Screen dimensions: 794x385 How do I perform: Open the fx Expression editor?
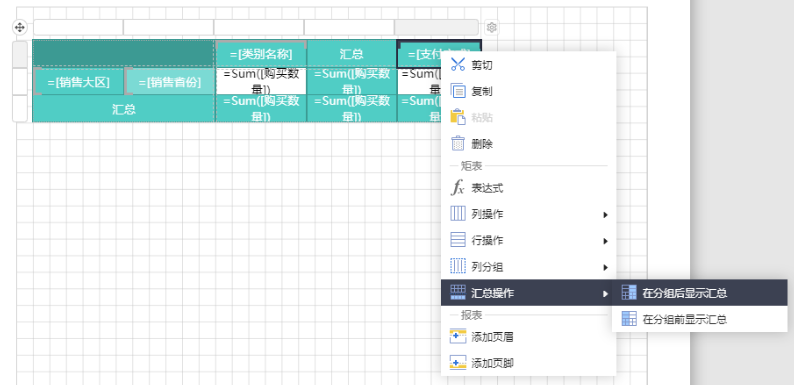click(458, 188)
